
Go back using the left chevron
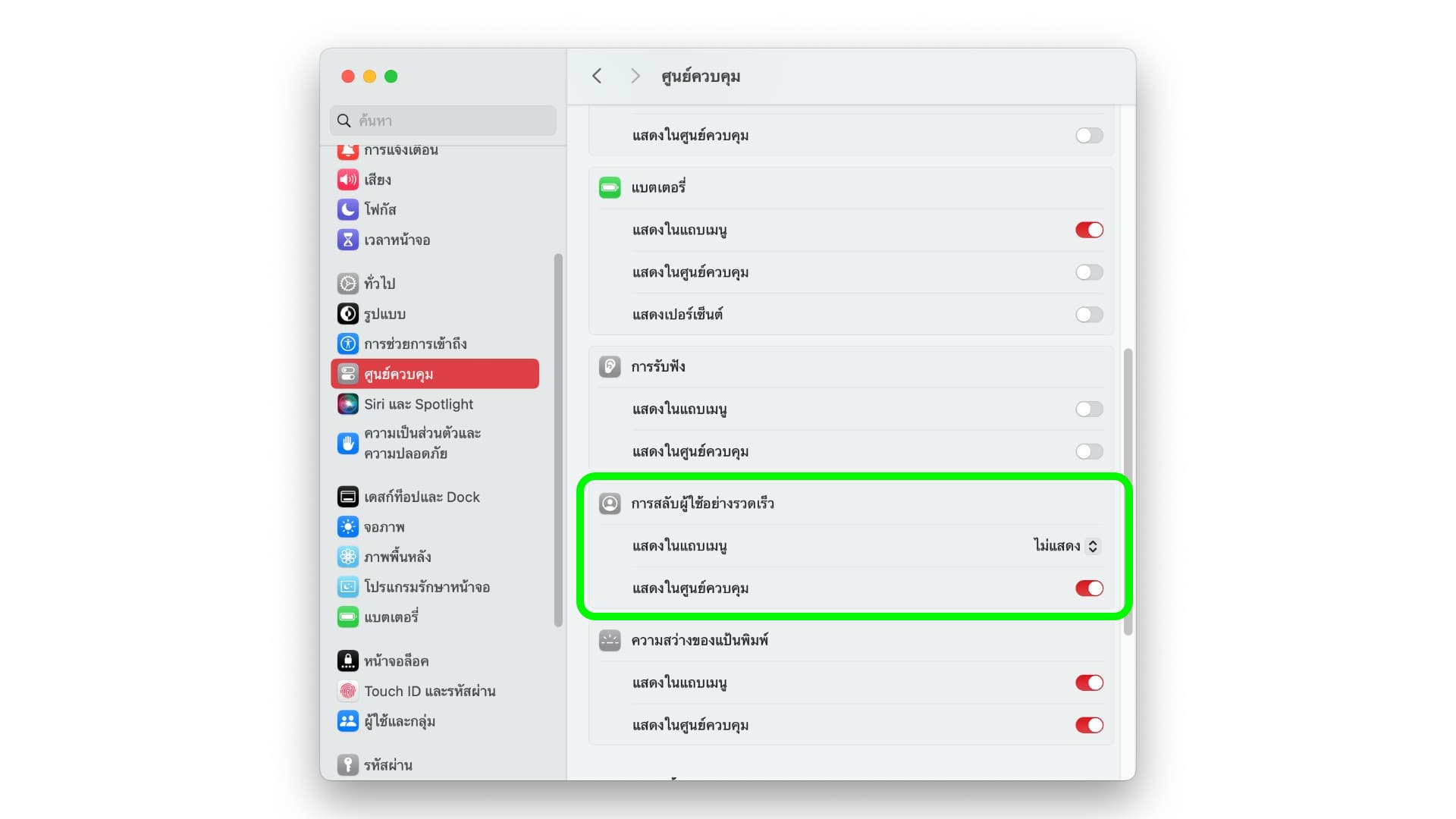(x=597, y=76)
